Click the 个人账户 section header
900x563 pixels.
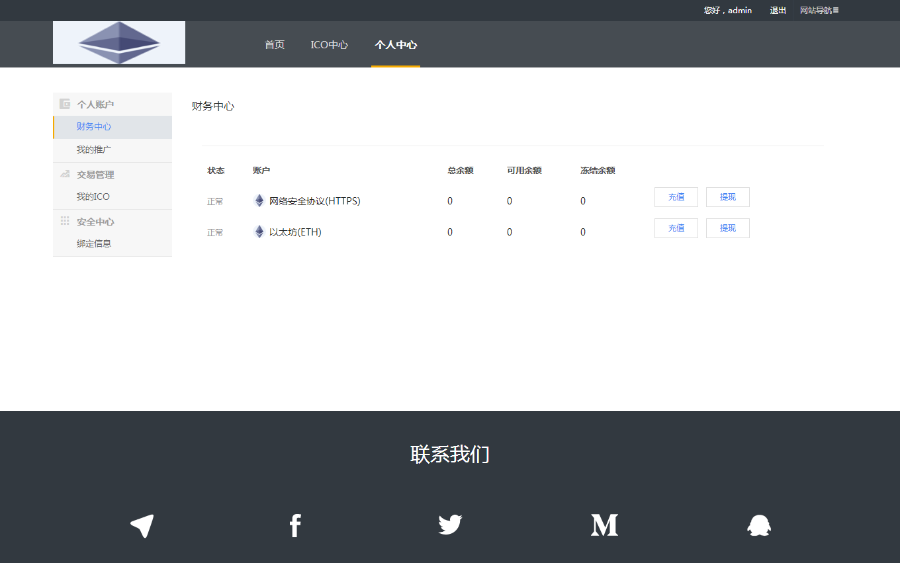95,104
